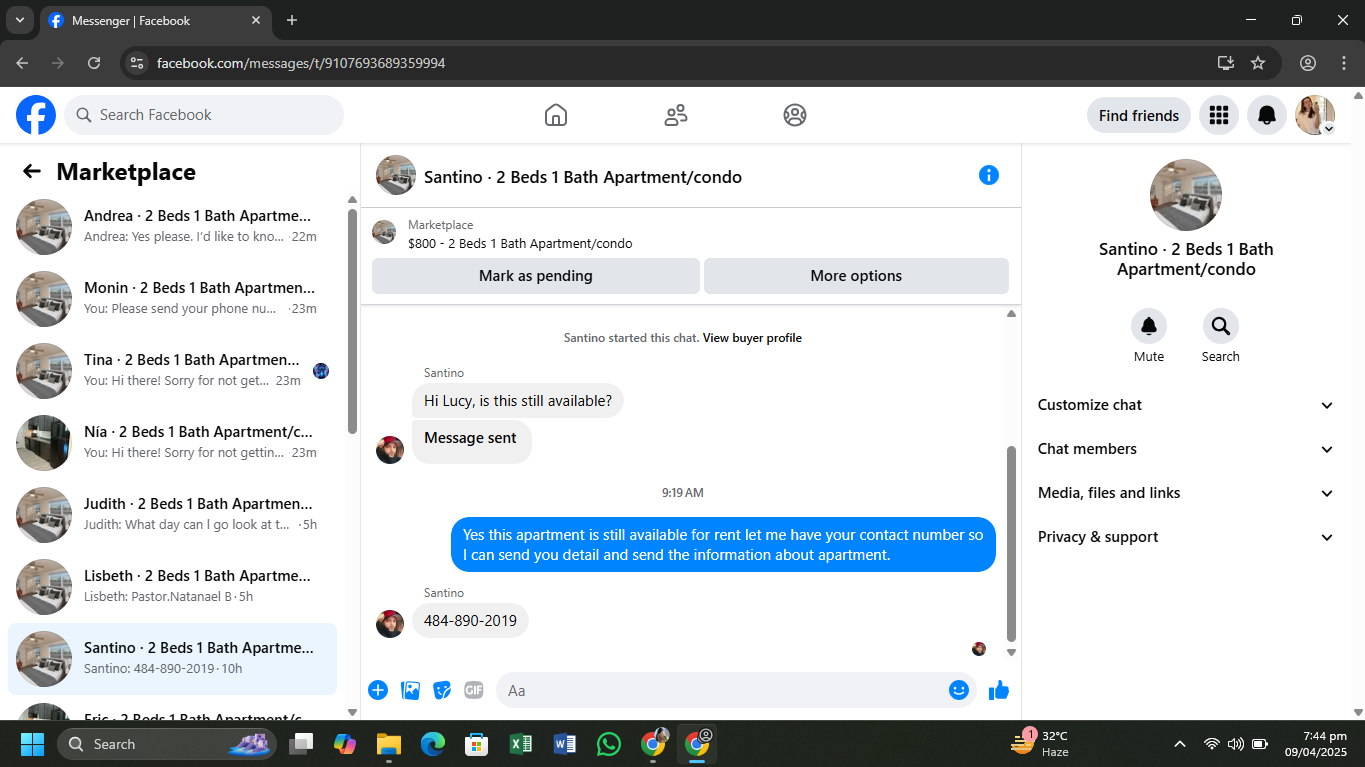Image resolution: width=1365 pixels, height=767 pixels.
Task: Attach a photo or file
Action: (x=410, y=690)
